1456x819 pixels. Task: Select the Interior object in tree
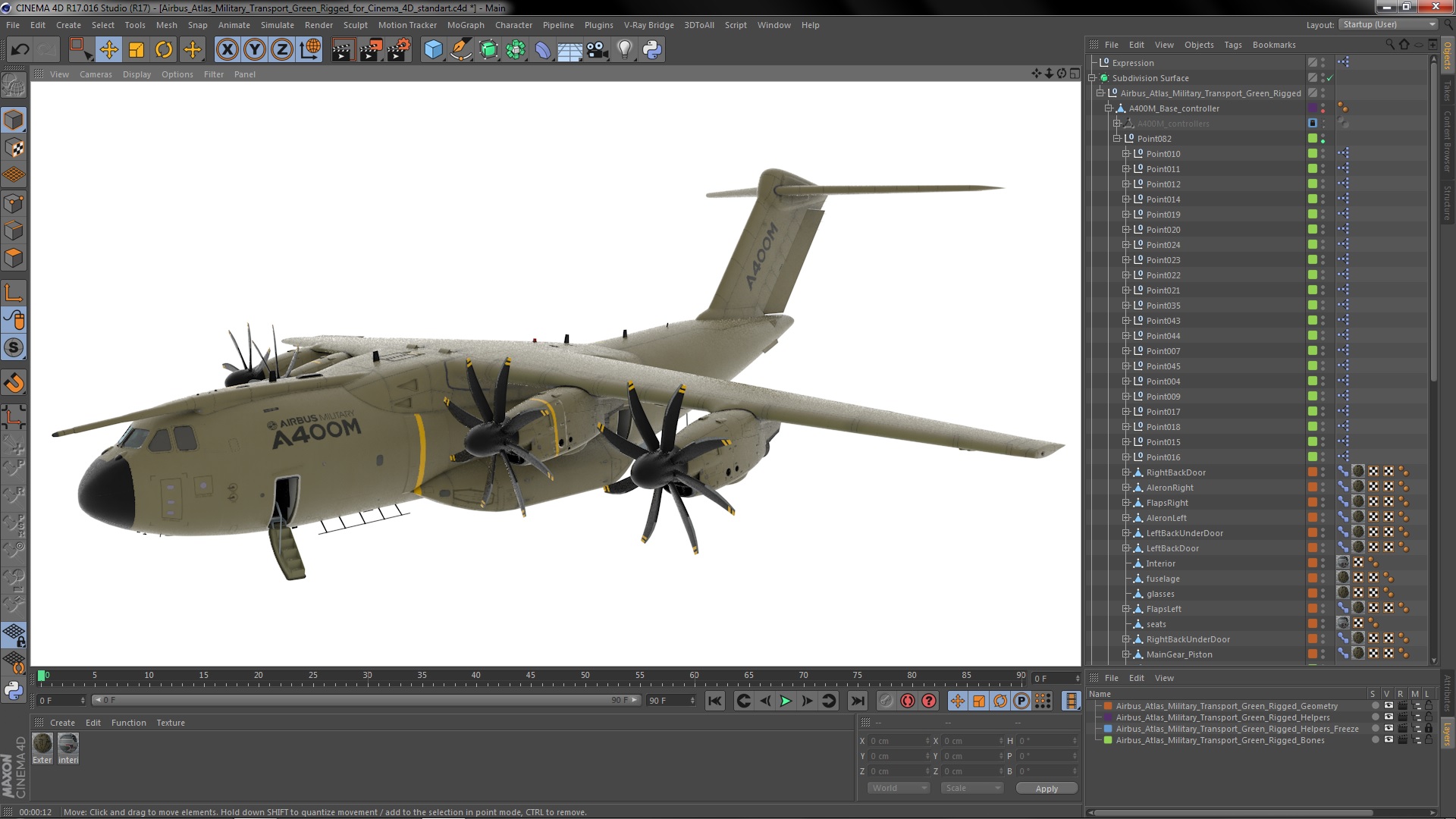(1160, 563)
